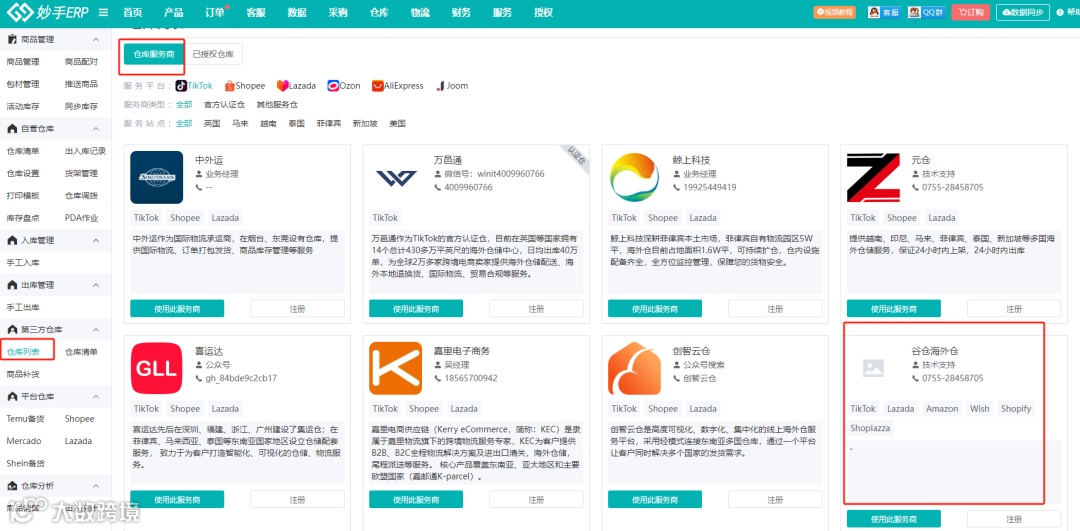Click the AliExpress platform filter icon
Image resolution: width=1080 pixels, height=531 pixels.
coord(377,85)
